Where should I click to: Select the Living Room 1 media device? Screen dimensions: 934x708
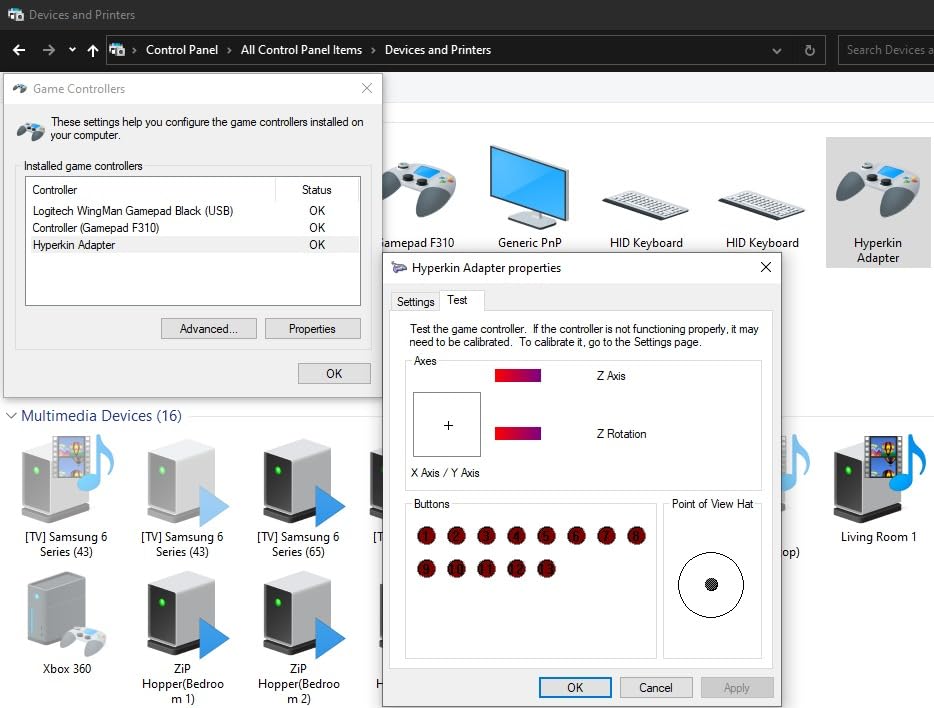coord(879,479)
